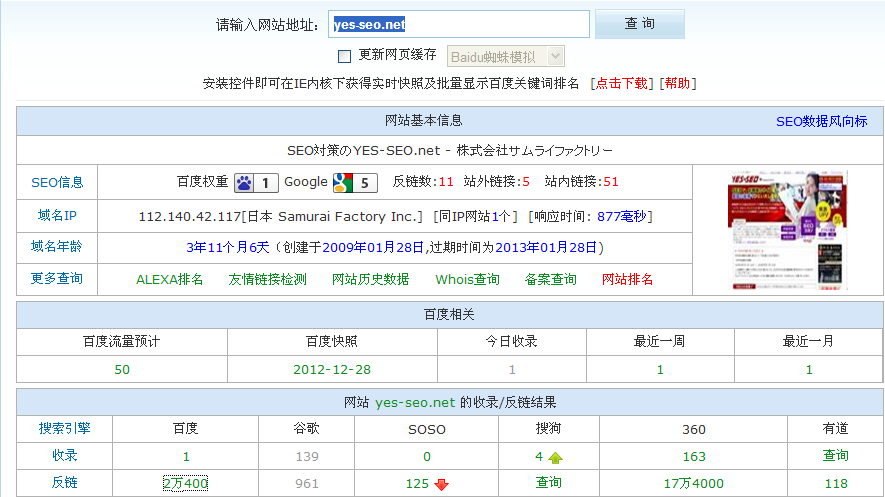Open SEO数据风向标 link
Image resolution: width=885 pixels, height=497 pixels.
821,121
